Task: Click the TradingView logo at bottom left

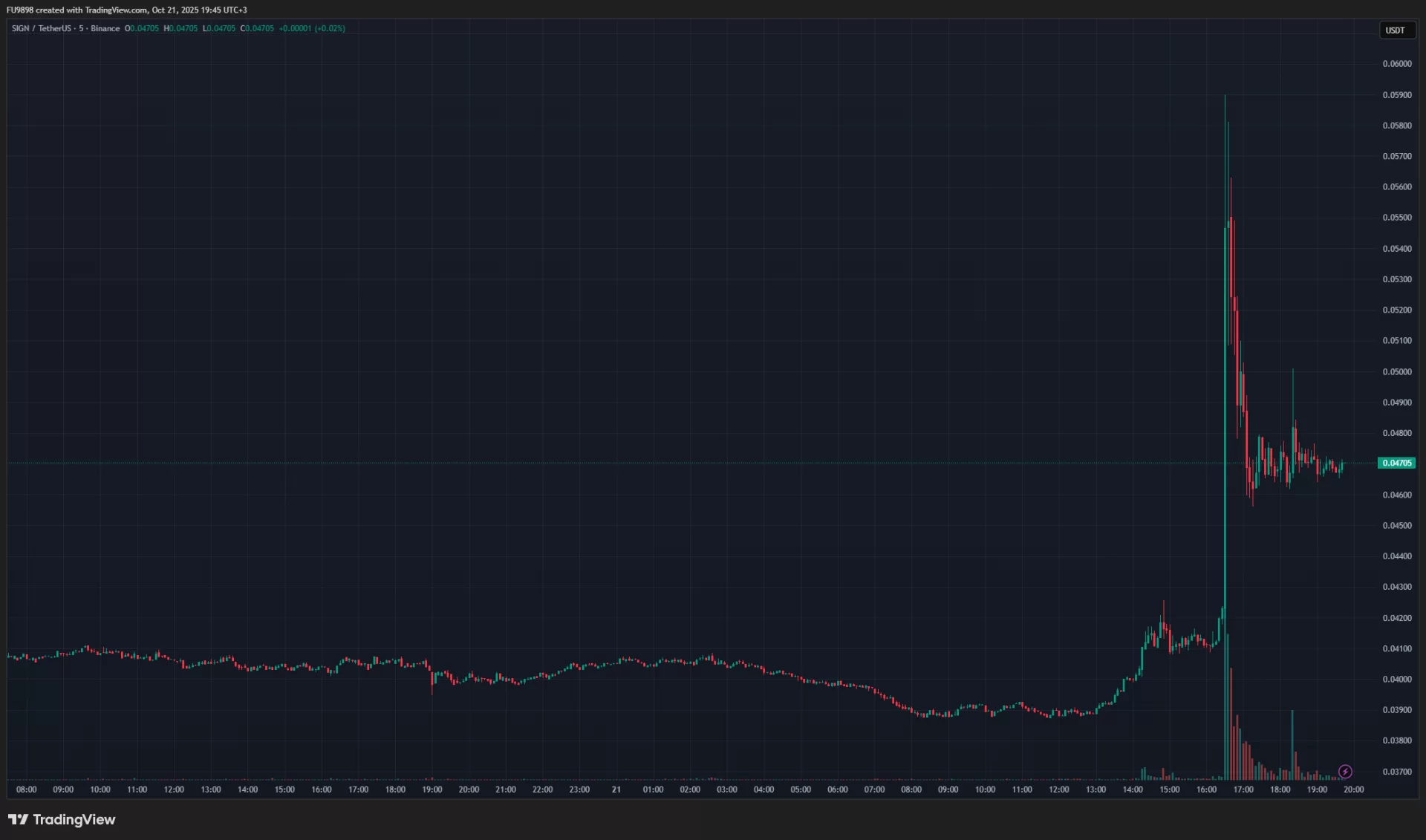Action: [62, 819]
